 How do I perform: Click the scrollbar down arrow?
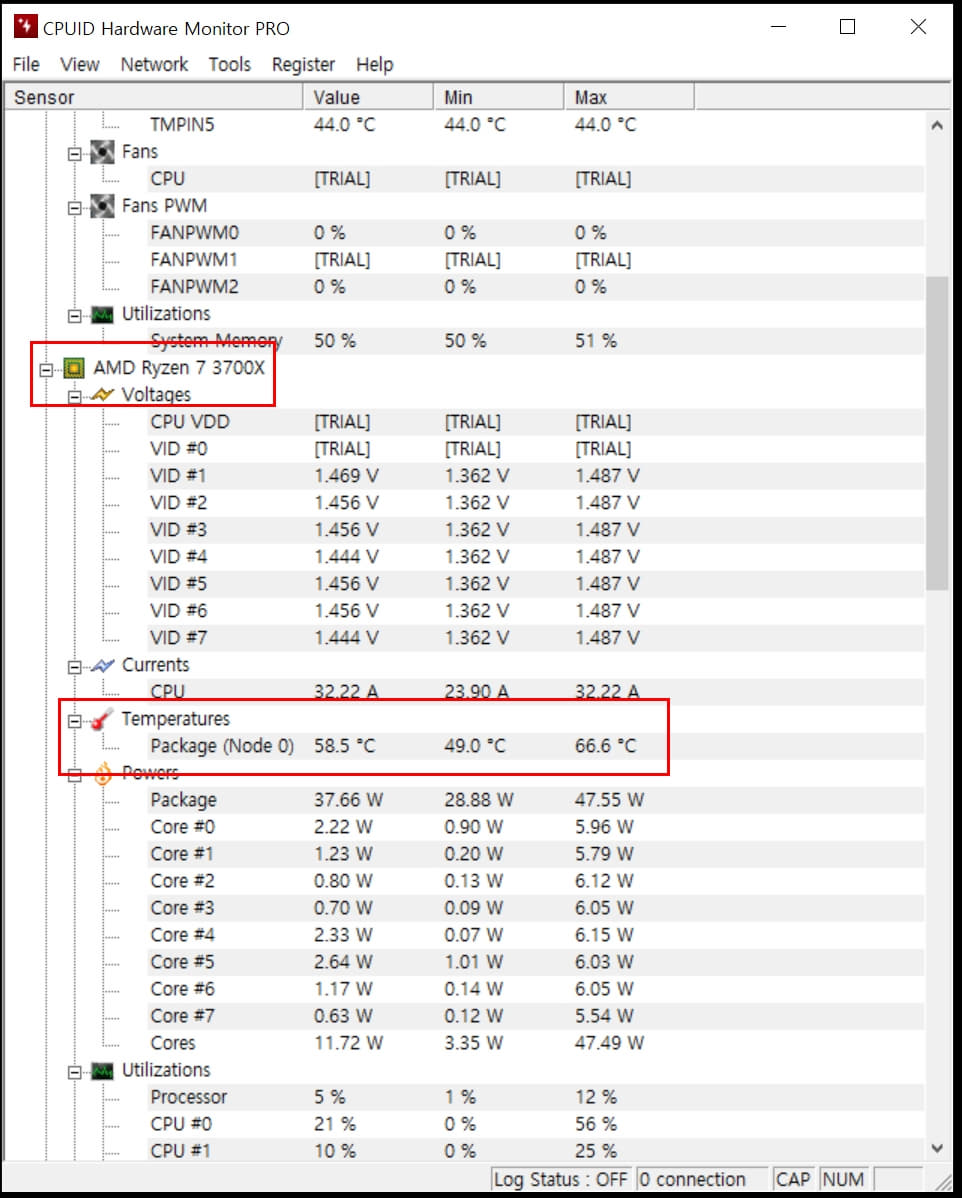click(x=937, y=1148)
